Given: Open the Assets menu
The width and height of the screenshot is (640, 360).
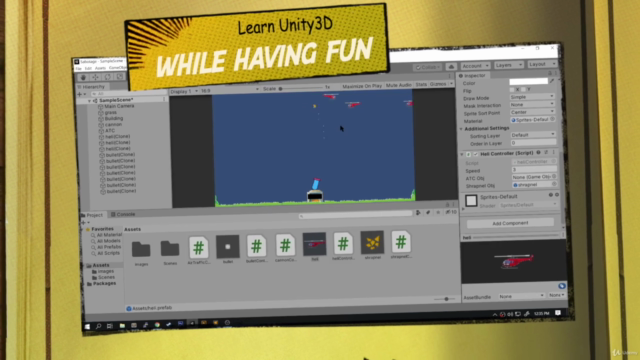Looking at the screenshot, I should pos(100,68).
